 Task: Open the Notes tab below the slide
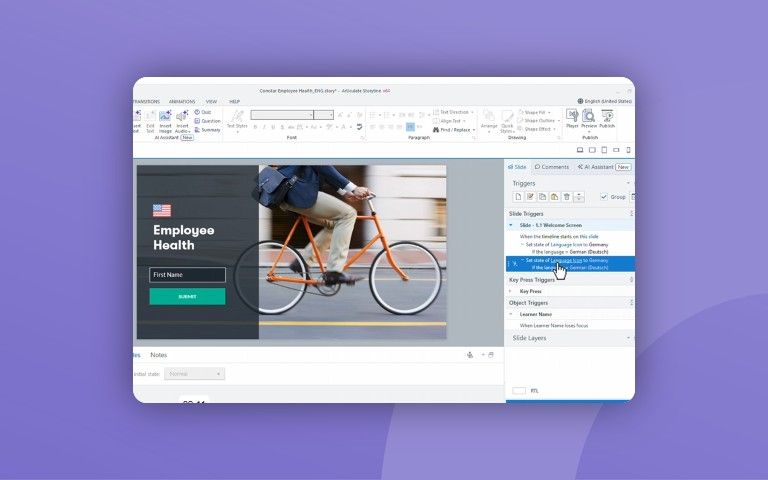(159, 355)
